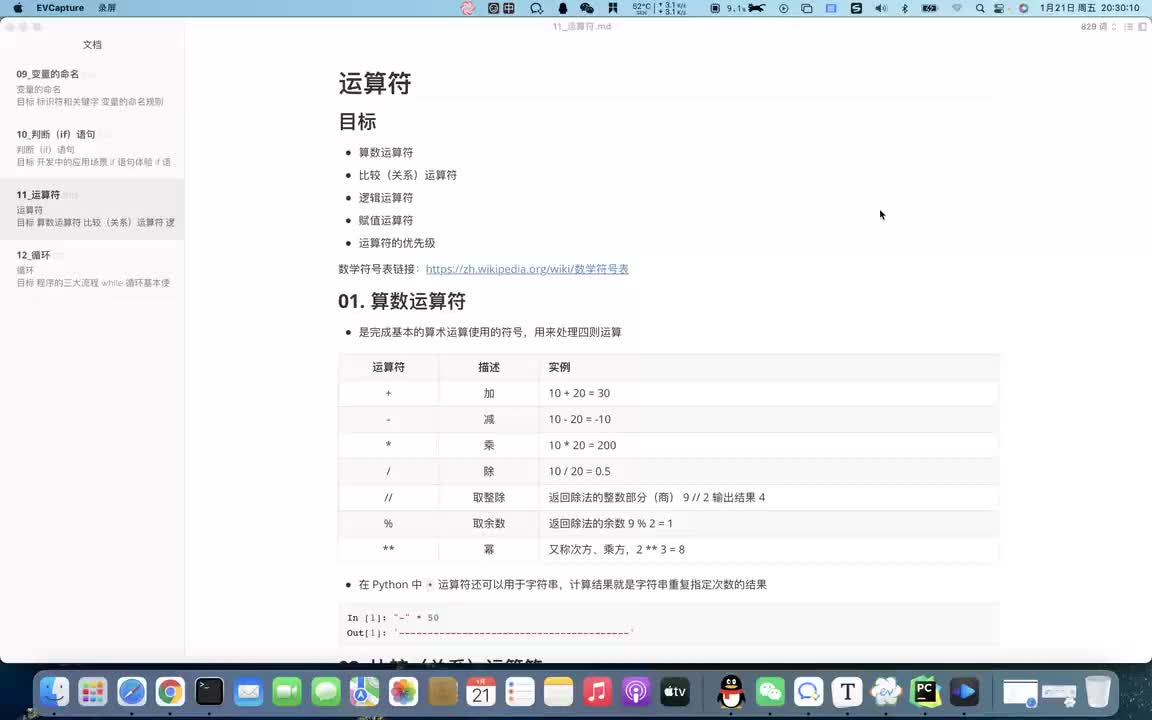Click the volume icon in menu bar
This screenshot has width=1152, height=720.
click(881, 8)
